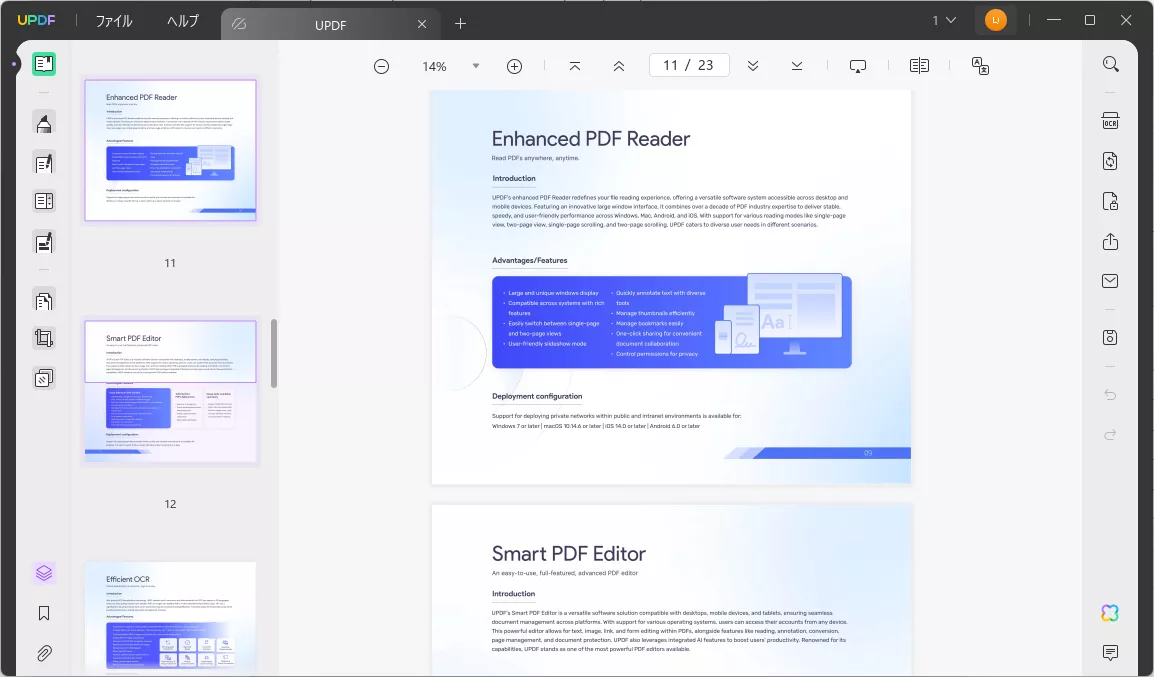Open the comments chat panel

coord(1111,653)
